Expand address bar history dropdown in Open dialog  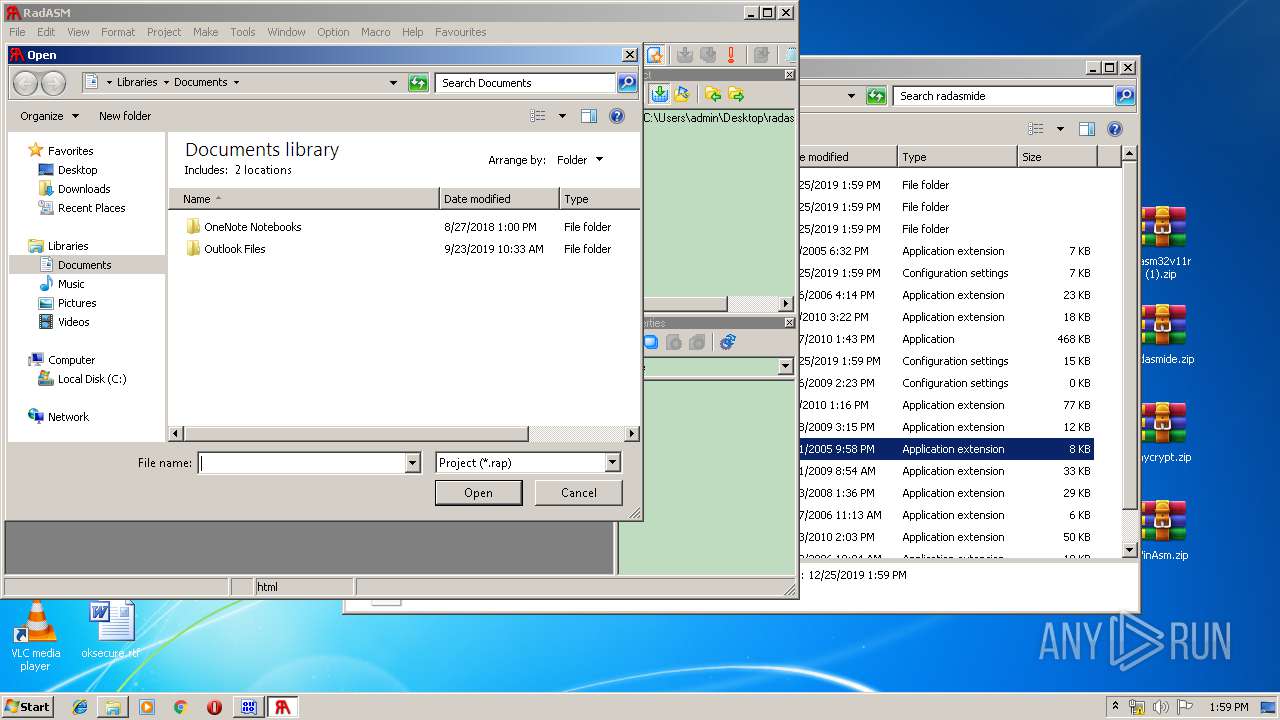[393, 83]
